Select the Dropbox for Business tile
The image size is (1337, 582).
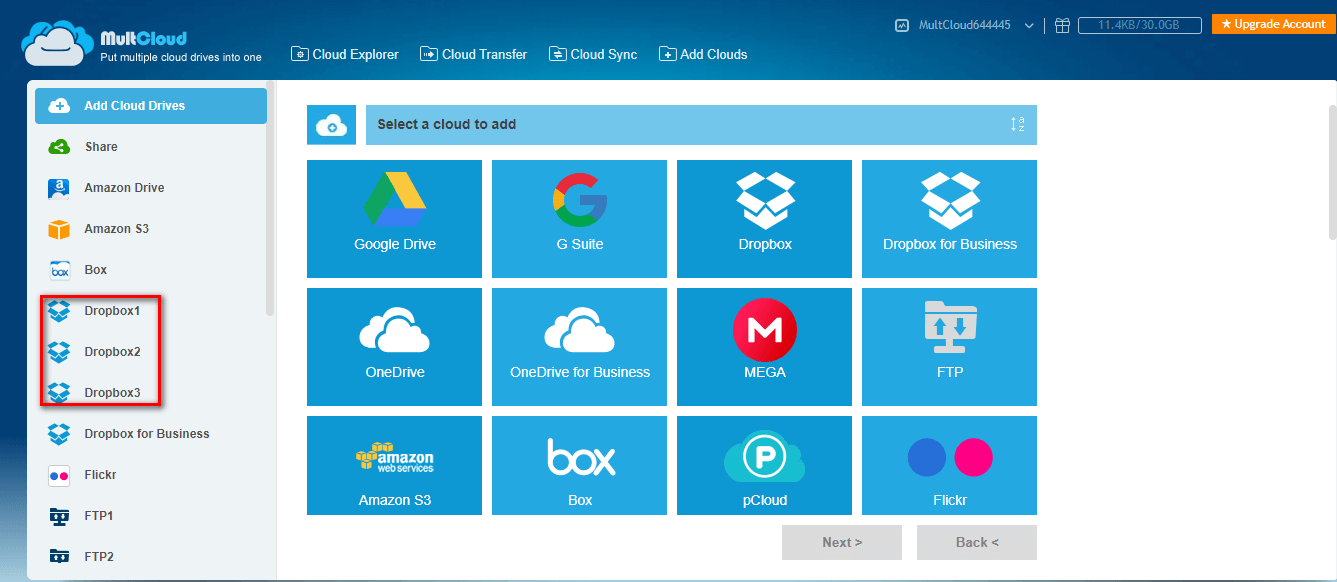(x=949, y=219)
